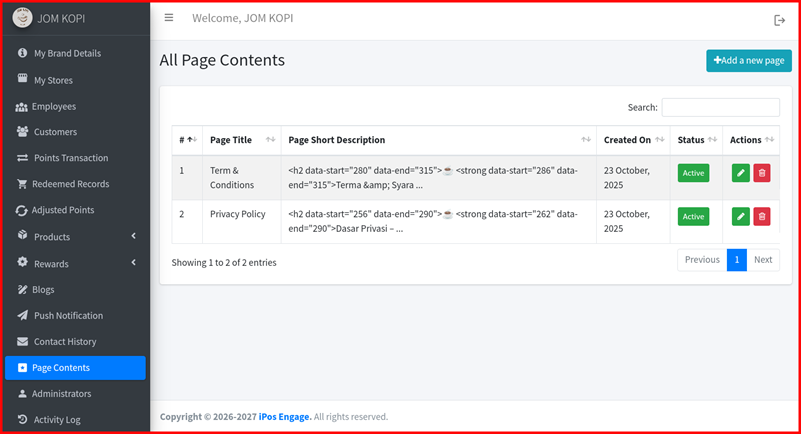The height and width of the screenshot is (434, 801).
Task: Expand the Rewards submenu
Action: point(75,264)
